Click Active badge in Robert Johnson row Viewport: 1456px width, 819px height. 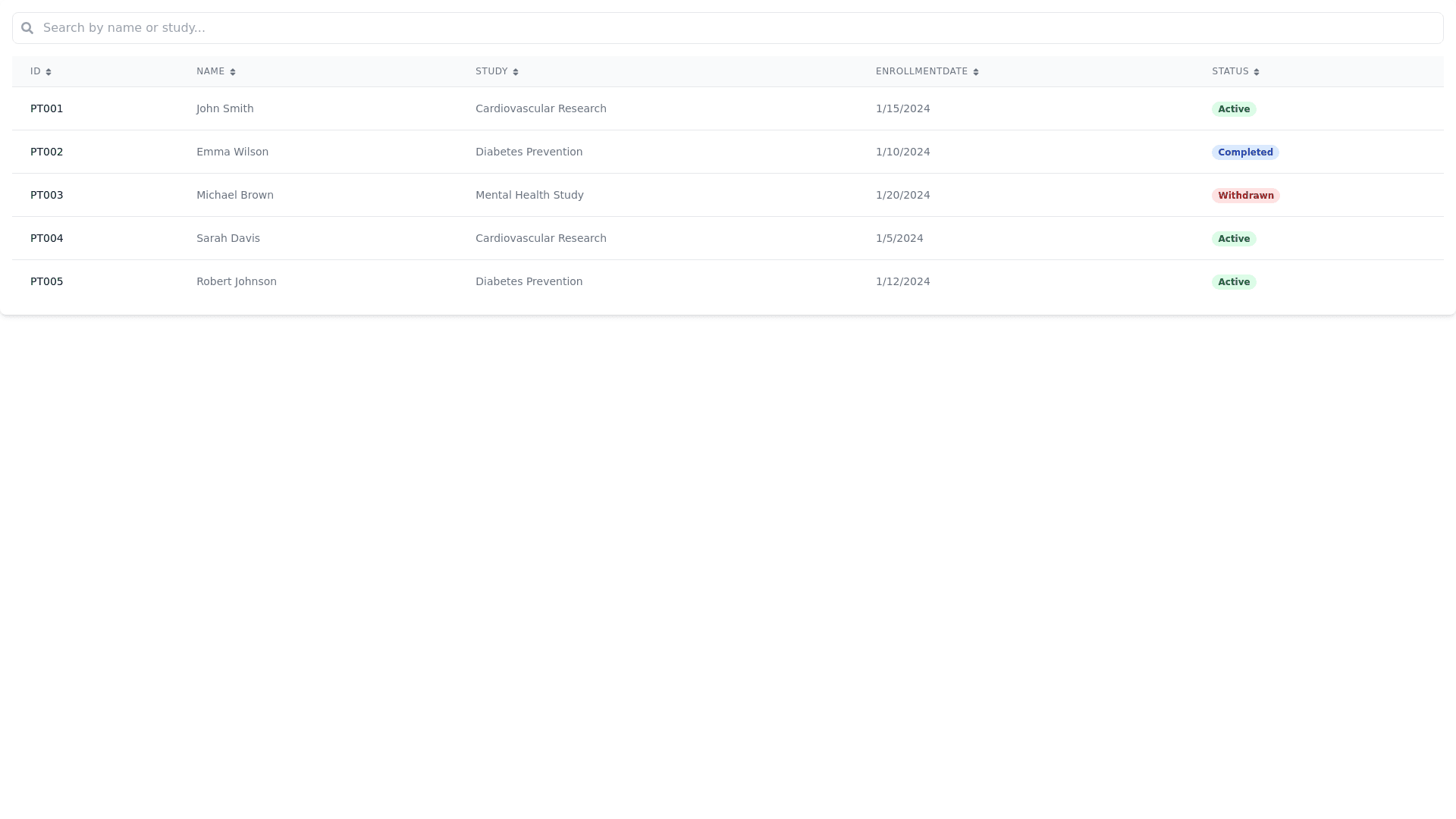pos(1234,282)
